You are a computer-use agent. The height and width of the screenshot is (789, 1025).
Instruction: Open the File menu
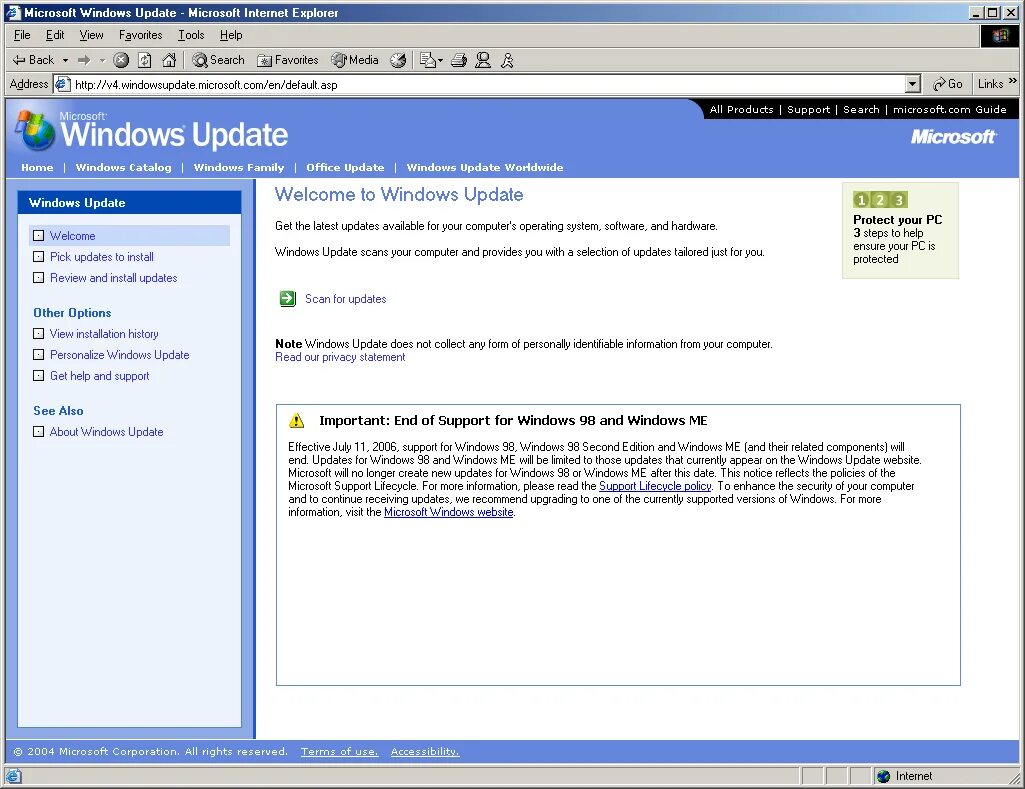tap(22, 35)
